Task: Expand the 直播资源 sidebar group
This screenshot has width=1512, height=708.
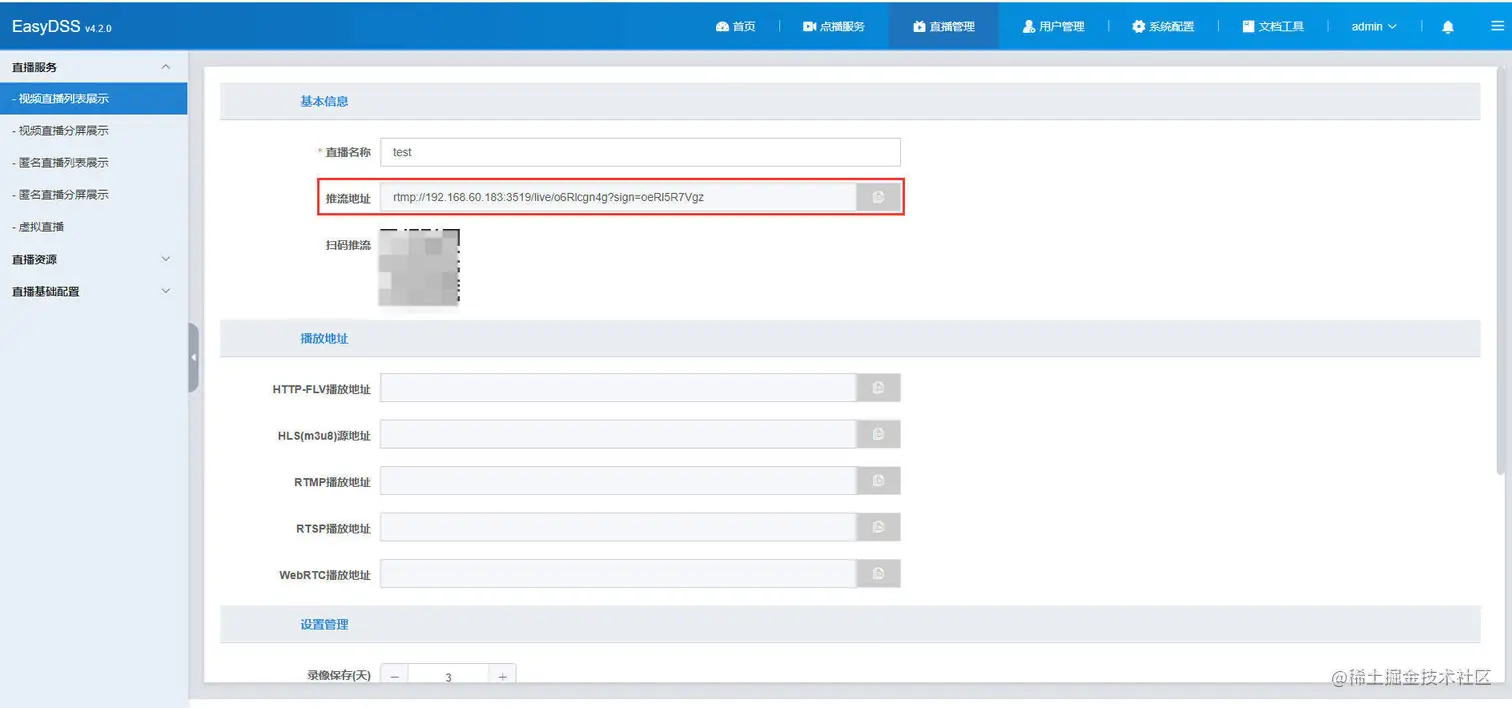Action: (93, 259)
